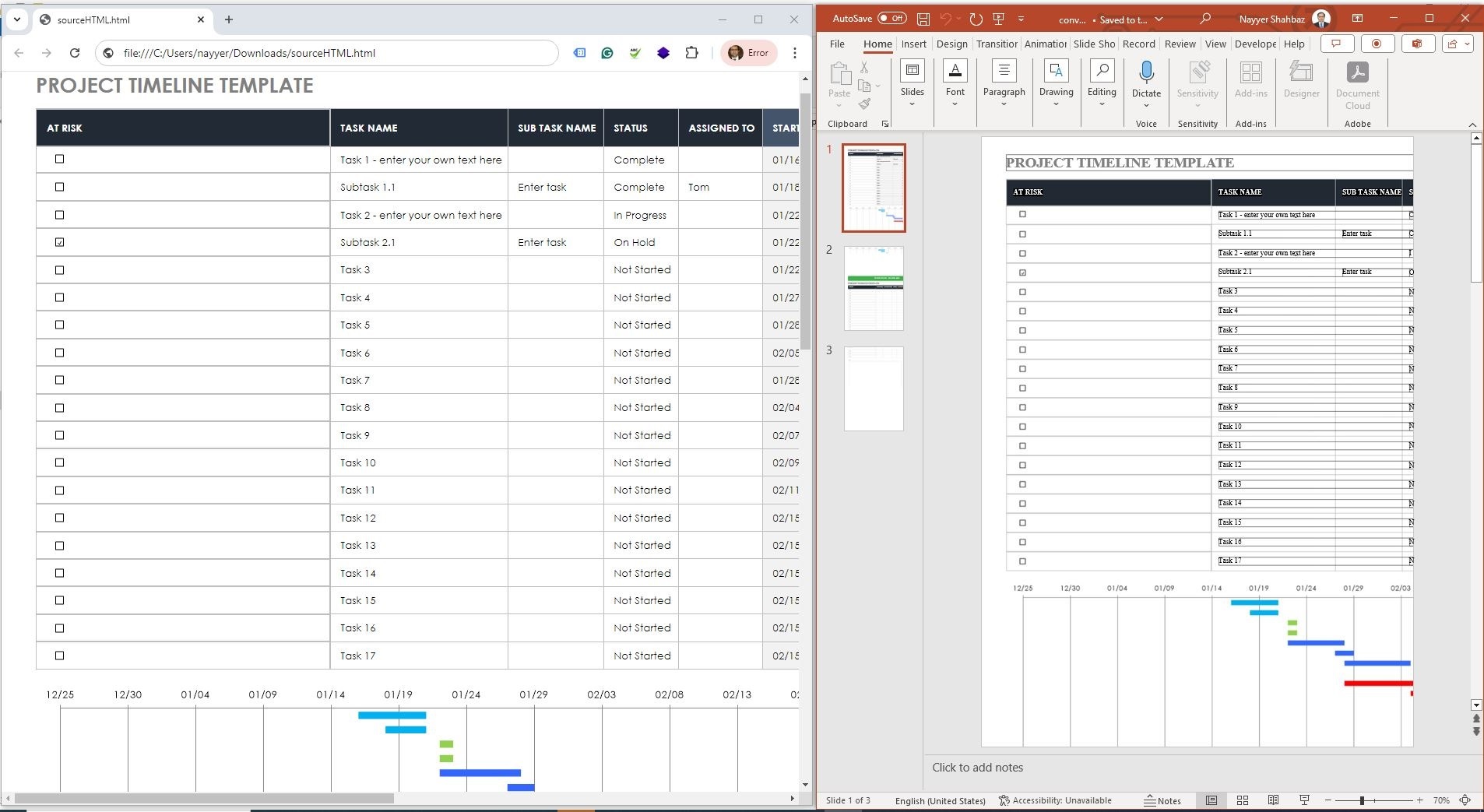This screenshot has height=812, width=1484.
Task: Click the zoom slider handle
Action: point(1362,800)
